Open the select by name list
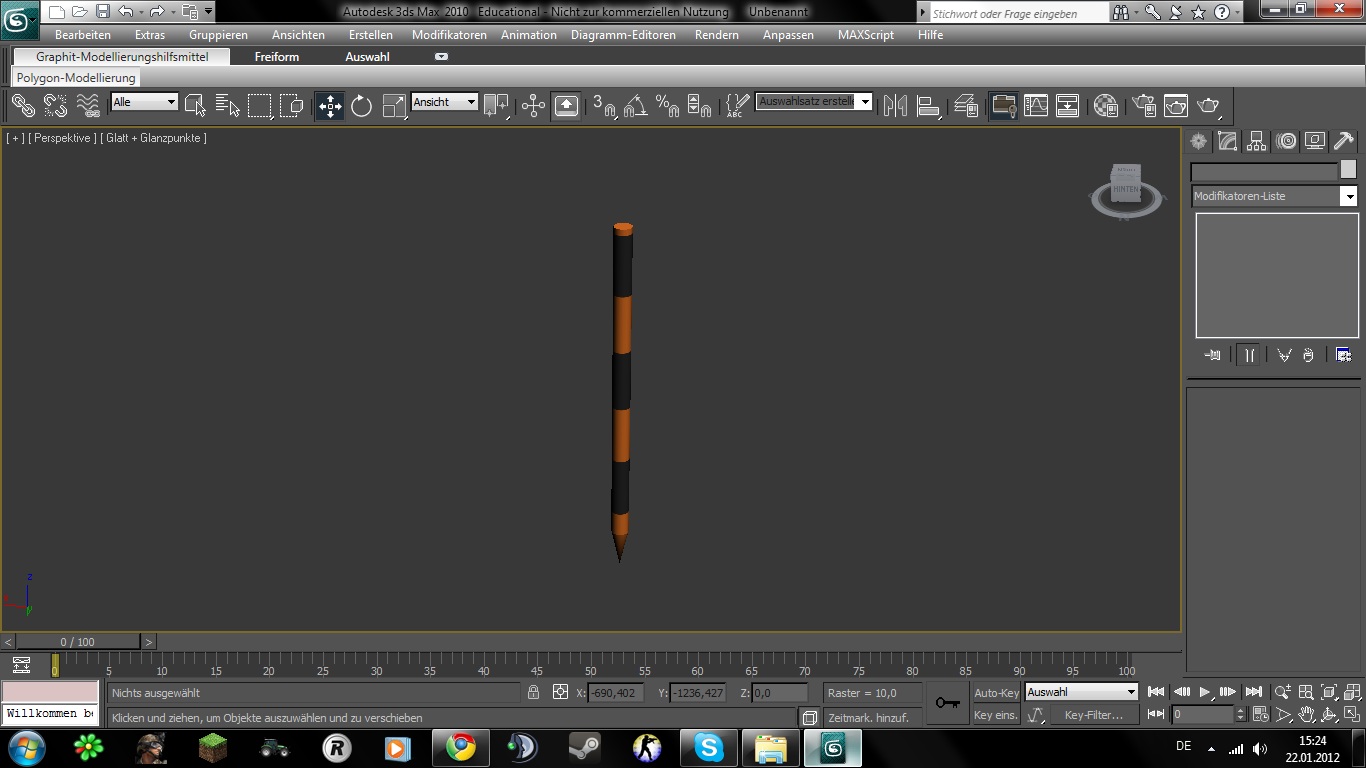 228,104
